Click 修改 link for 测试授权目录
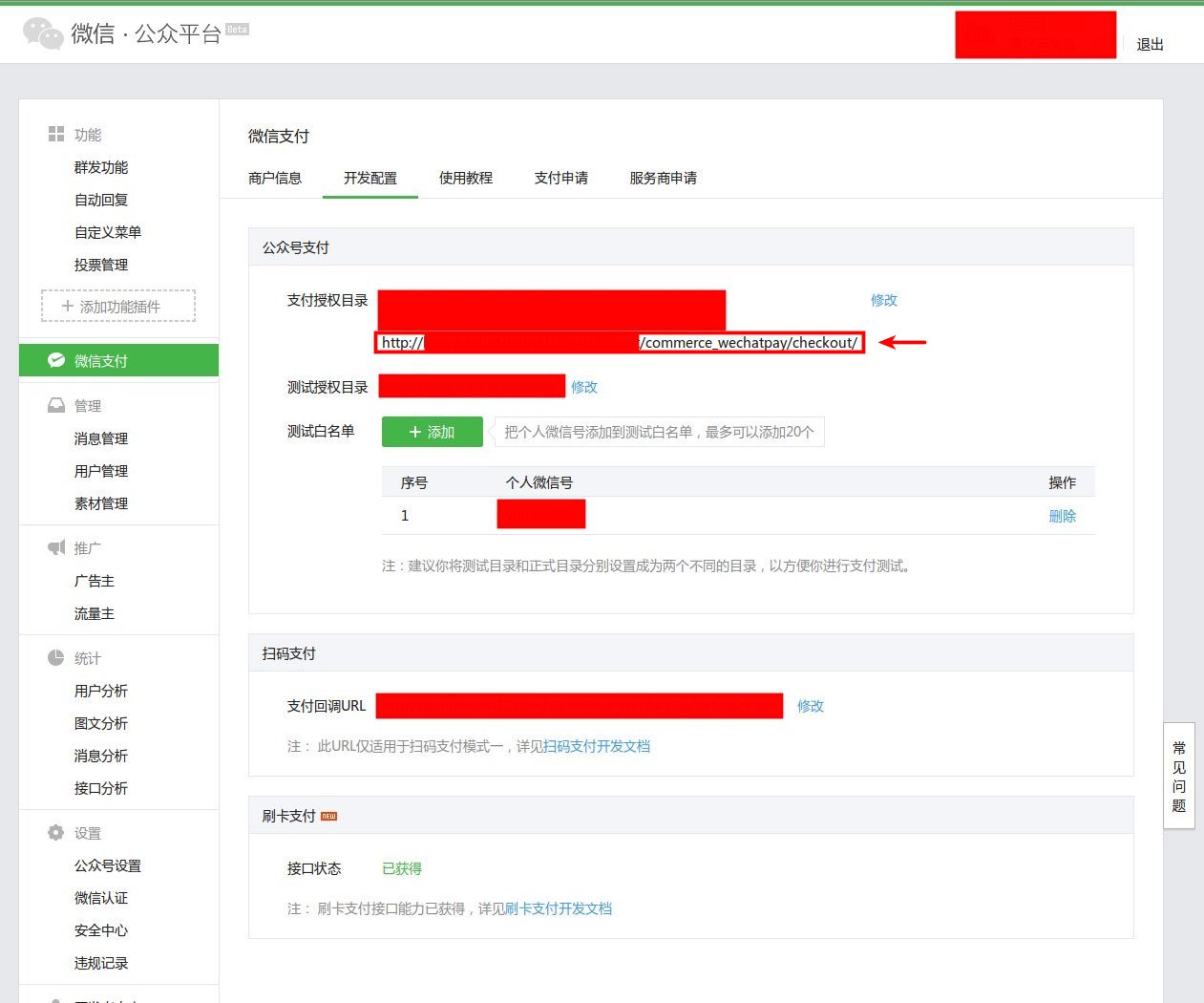 (584, 387)
